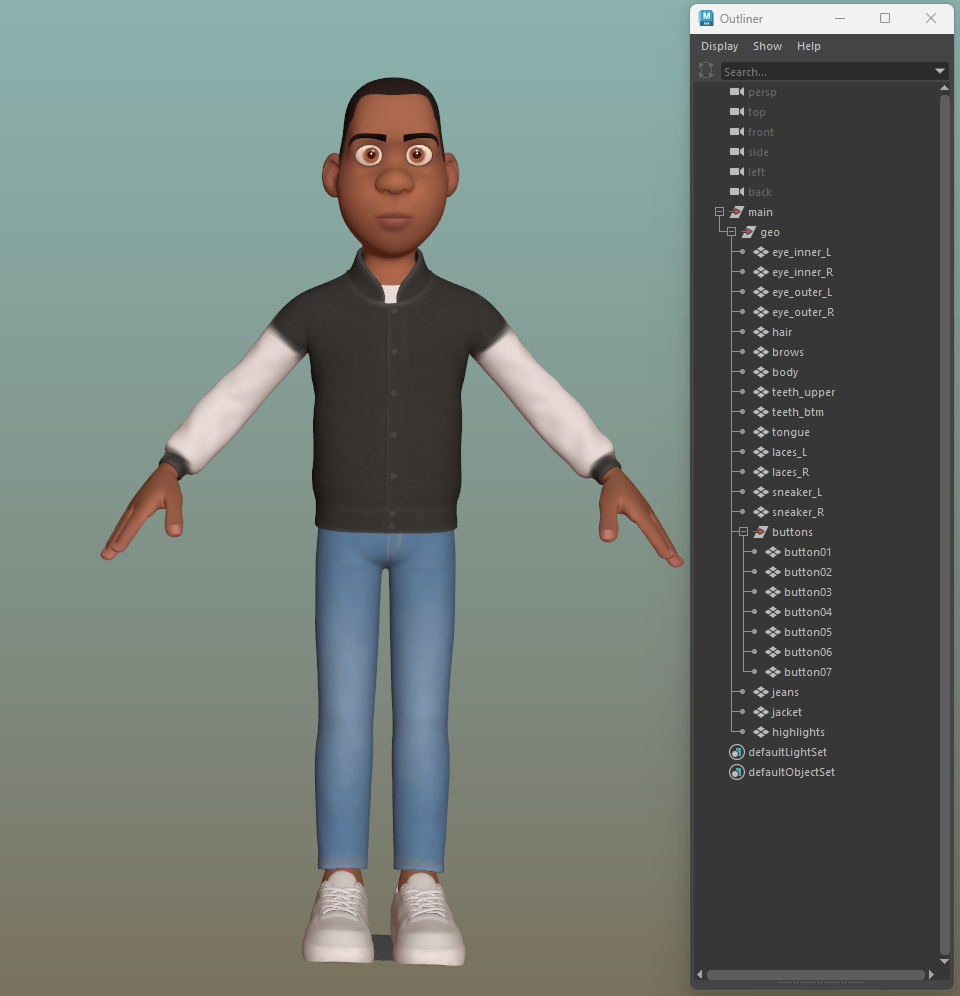Select the button02 node
The image size is (960, 996).
point(808,572)
